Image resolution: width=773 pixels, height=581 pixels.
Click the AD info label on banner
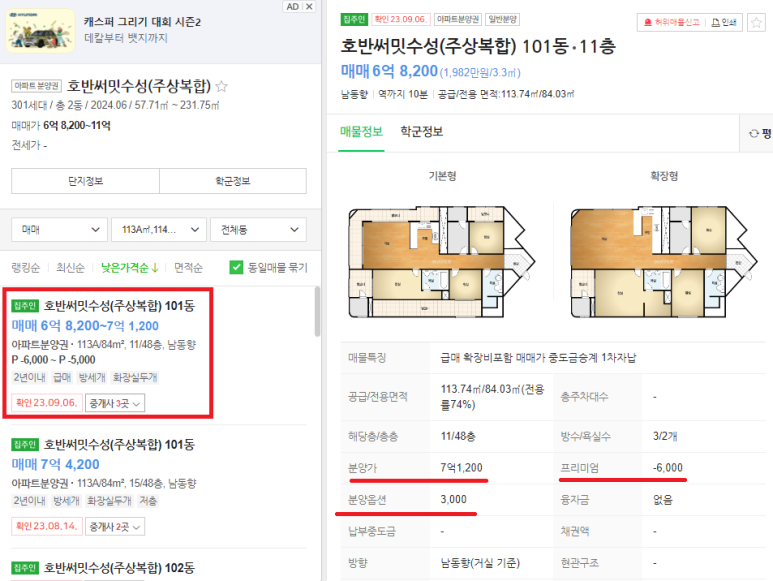click(292, 6)
